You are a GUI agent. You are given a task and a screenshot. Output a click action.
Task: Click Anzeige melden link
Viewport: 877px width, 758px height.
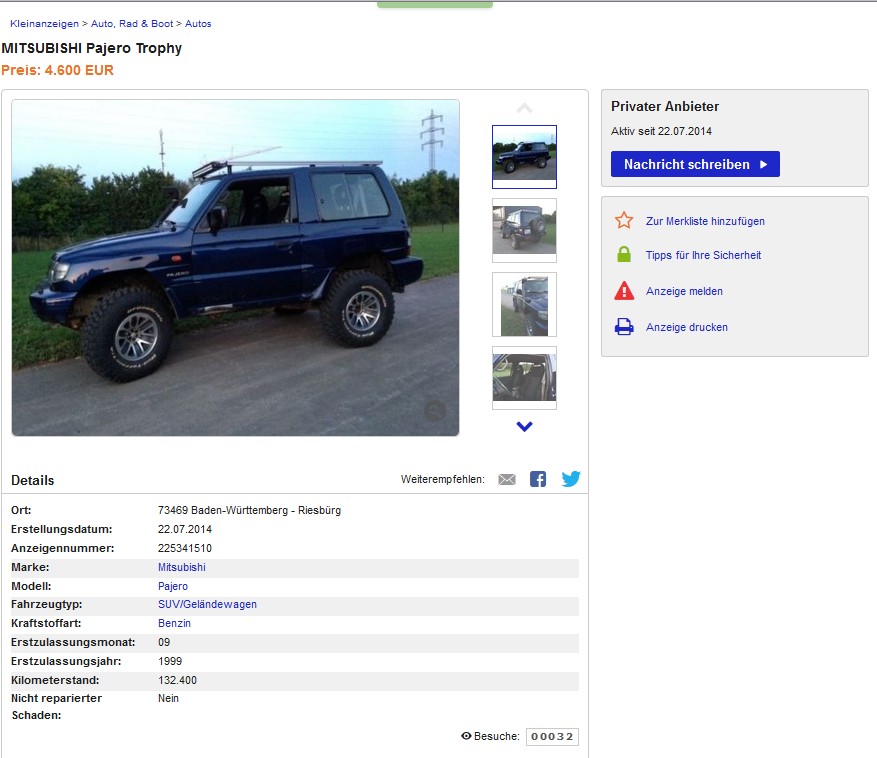click(684, 291)
